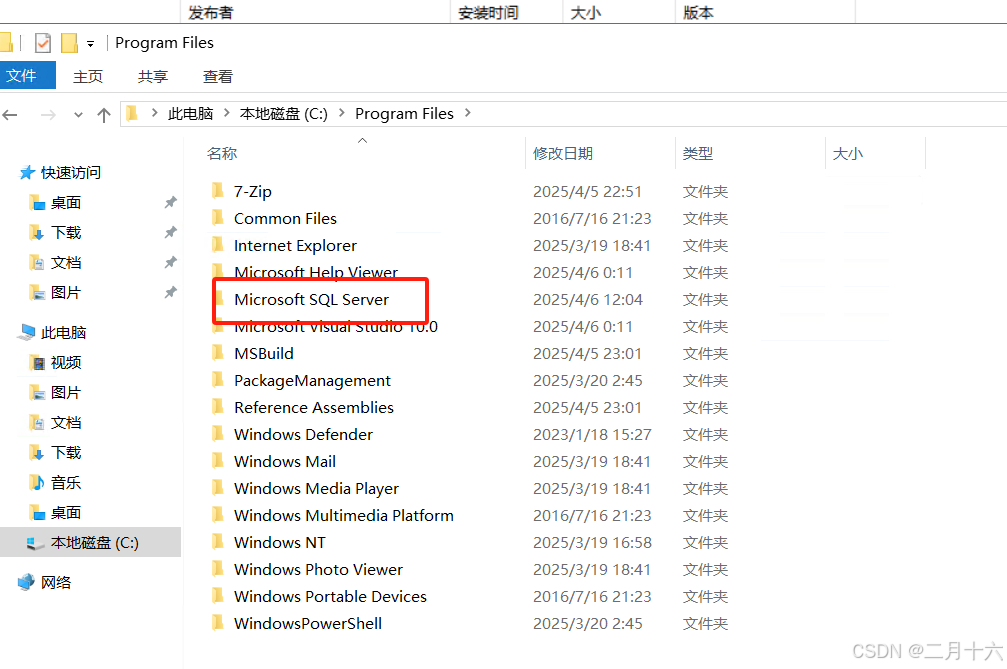Click 本地磁盘 (C:) in the address bar
This screenshot has width=1007, height=669.
(x=284, y=114)
